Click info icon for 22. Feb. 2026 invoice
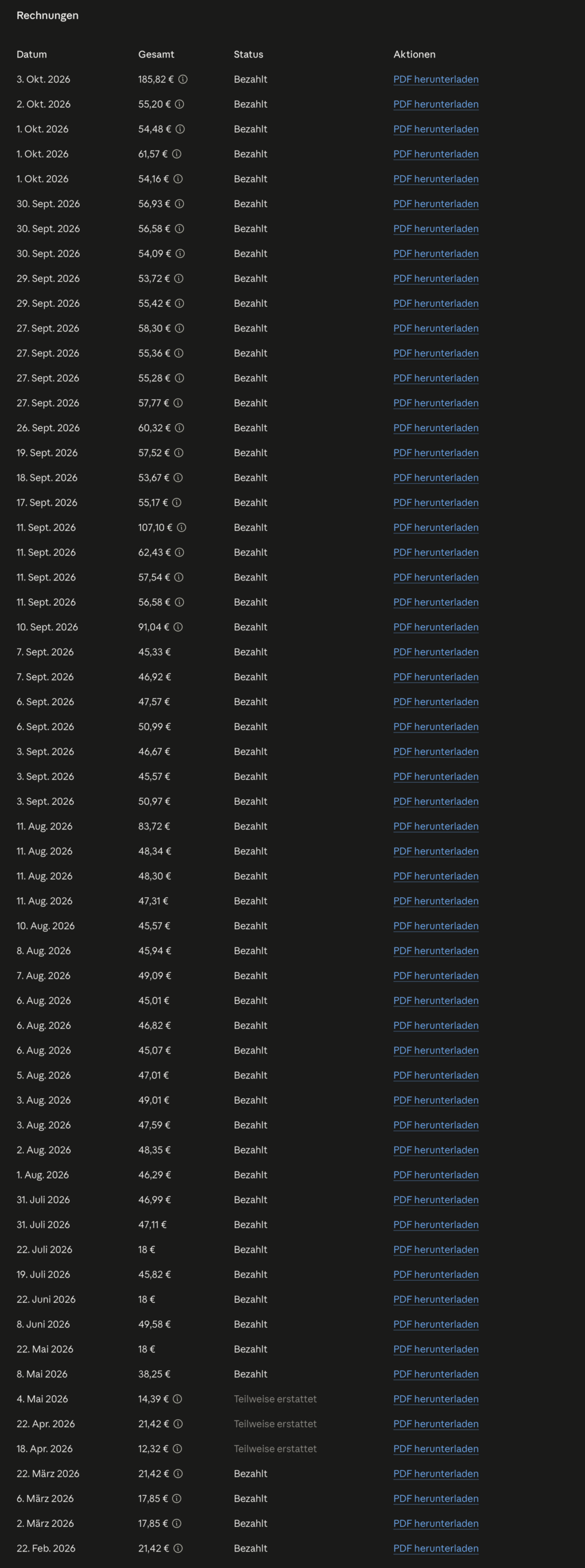This screenshot has height=1568, width=585. [178, 1548]
